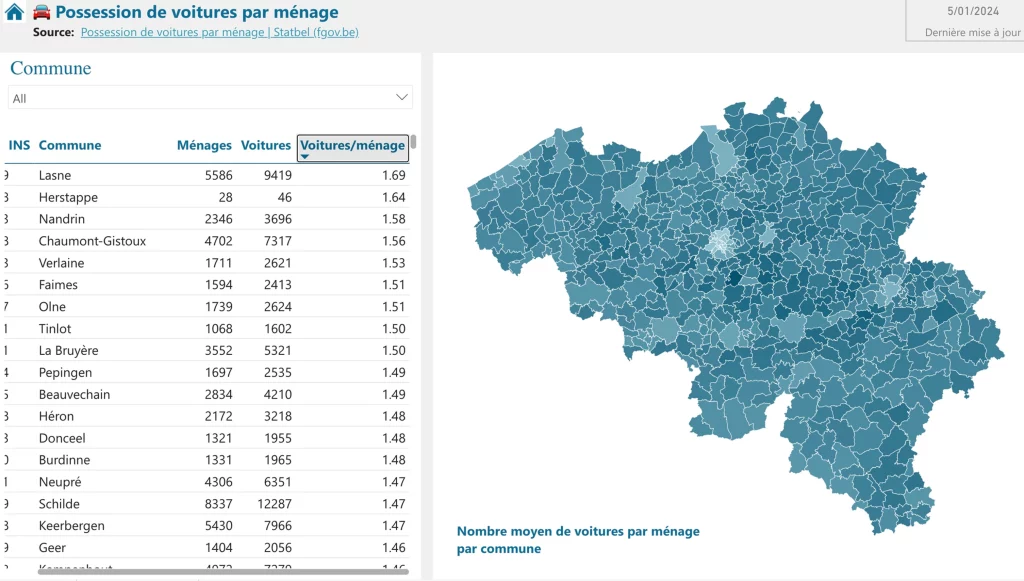
Task: Sort table by Voitures column header
Action: [266, 145]
